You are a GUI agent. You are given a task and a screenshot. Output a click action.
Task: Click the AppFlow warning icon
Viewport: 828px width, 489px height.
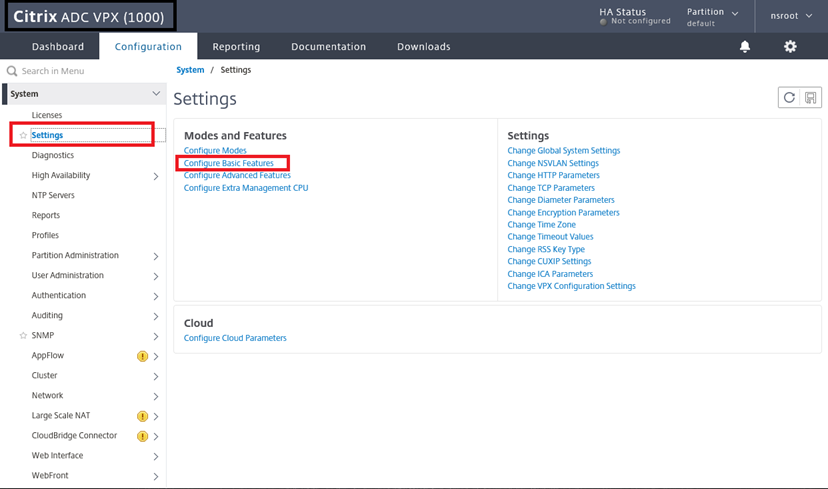[x=142, y=356]
